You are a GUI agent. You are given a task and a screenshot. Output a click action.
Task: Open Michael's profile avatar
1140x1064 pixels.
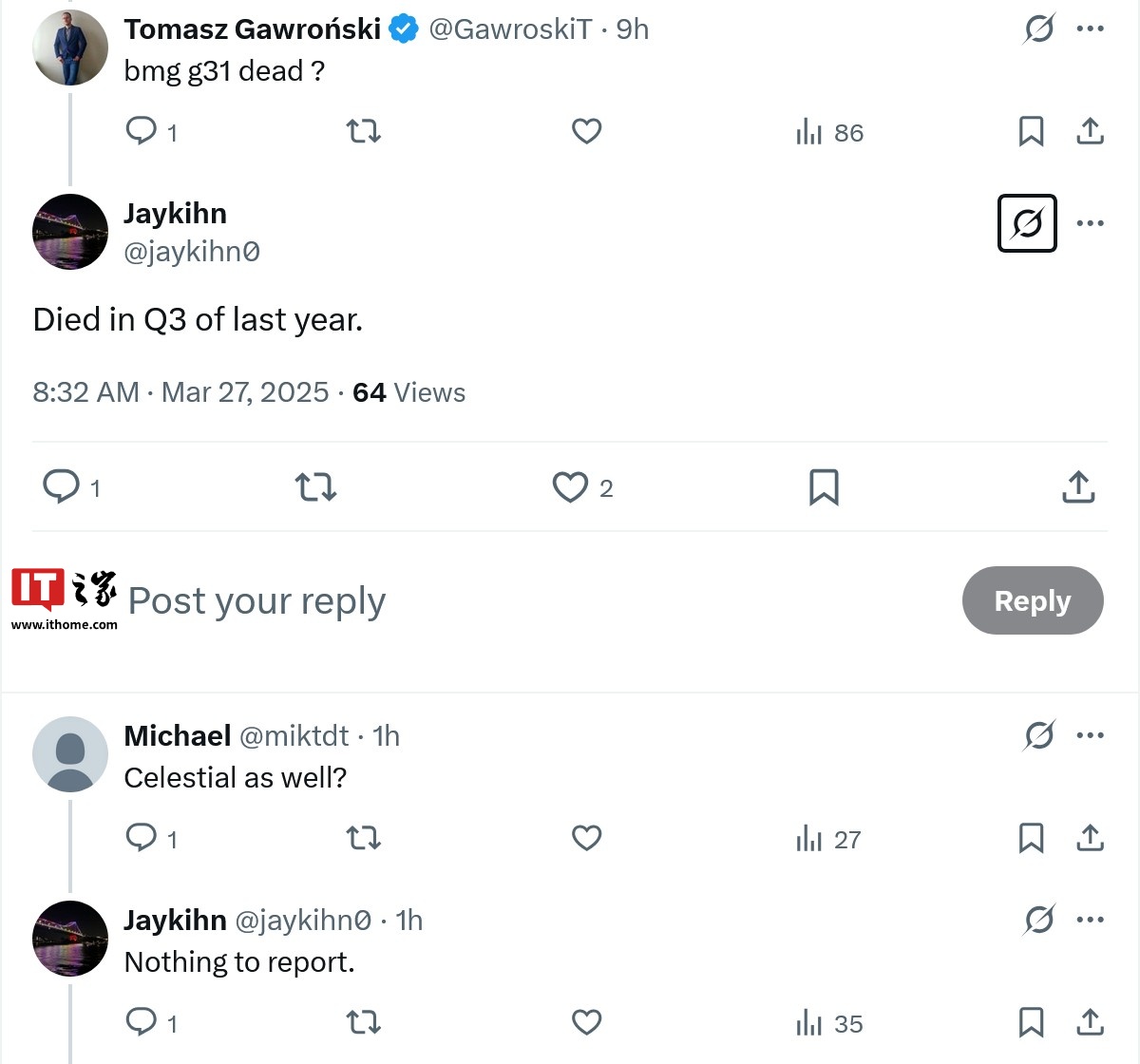(70, 754)
